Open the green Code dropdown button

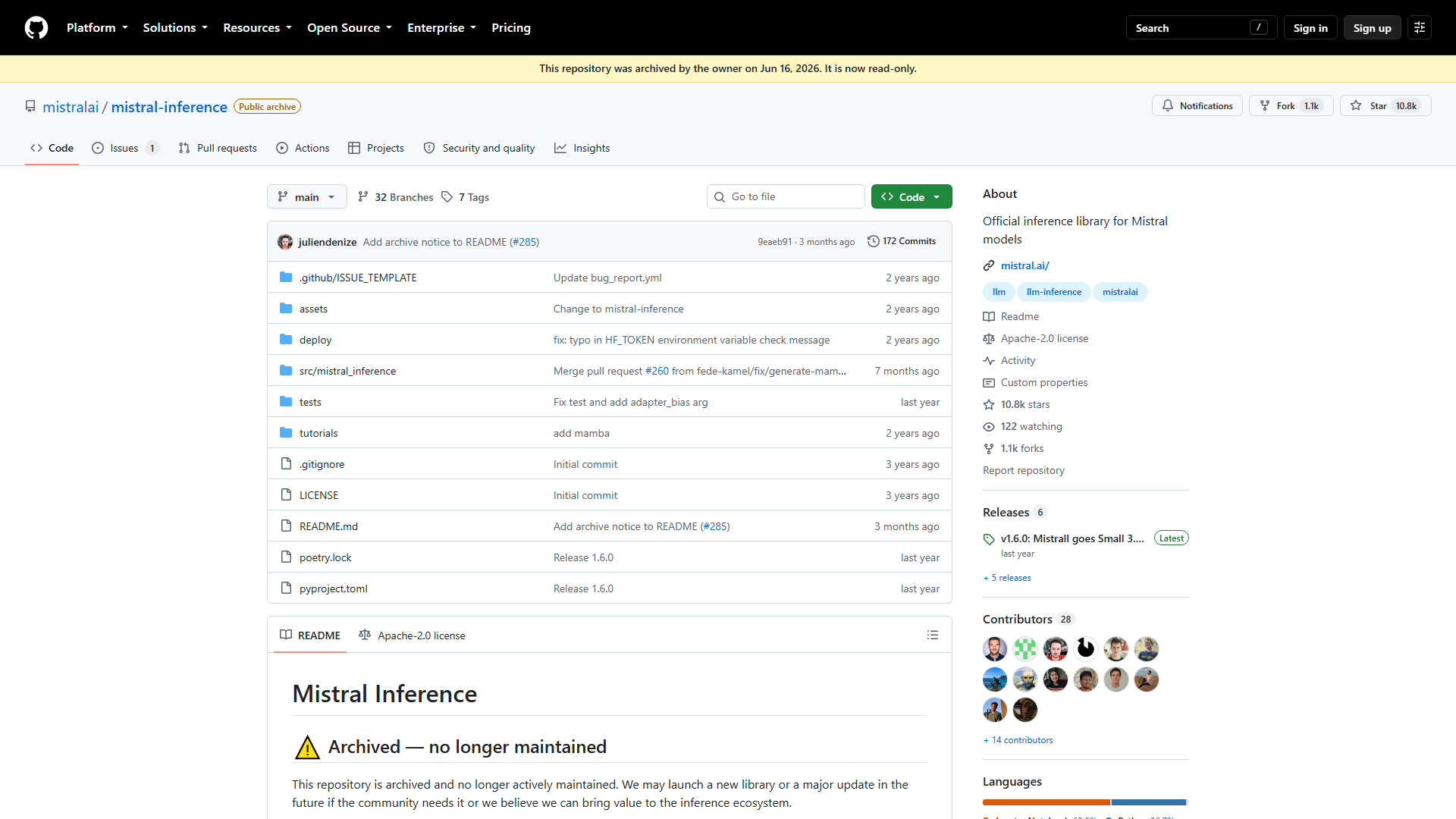pos(912,196)
